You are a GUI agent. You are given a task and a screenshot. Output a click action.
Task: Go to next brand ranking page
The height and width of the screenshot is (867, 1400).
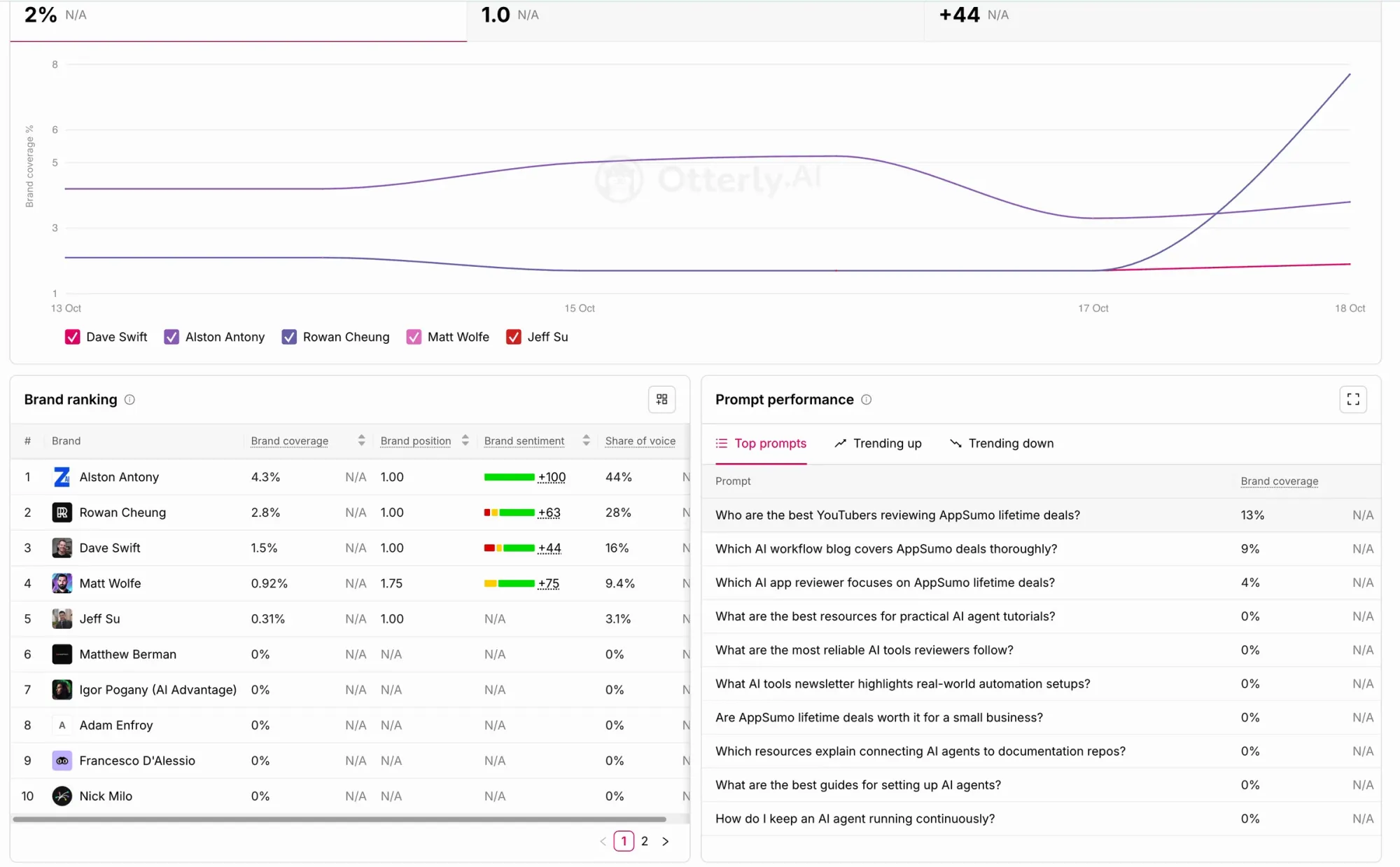point(665,841)
